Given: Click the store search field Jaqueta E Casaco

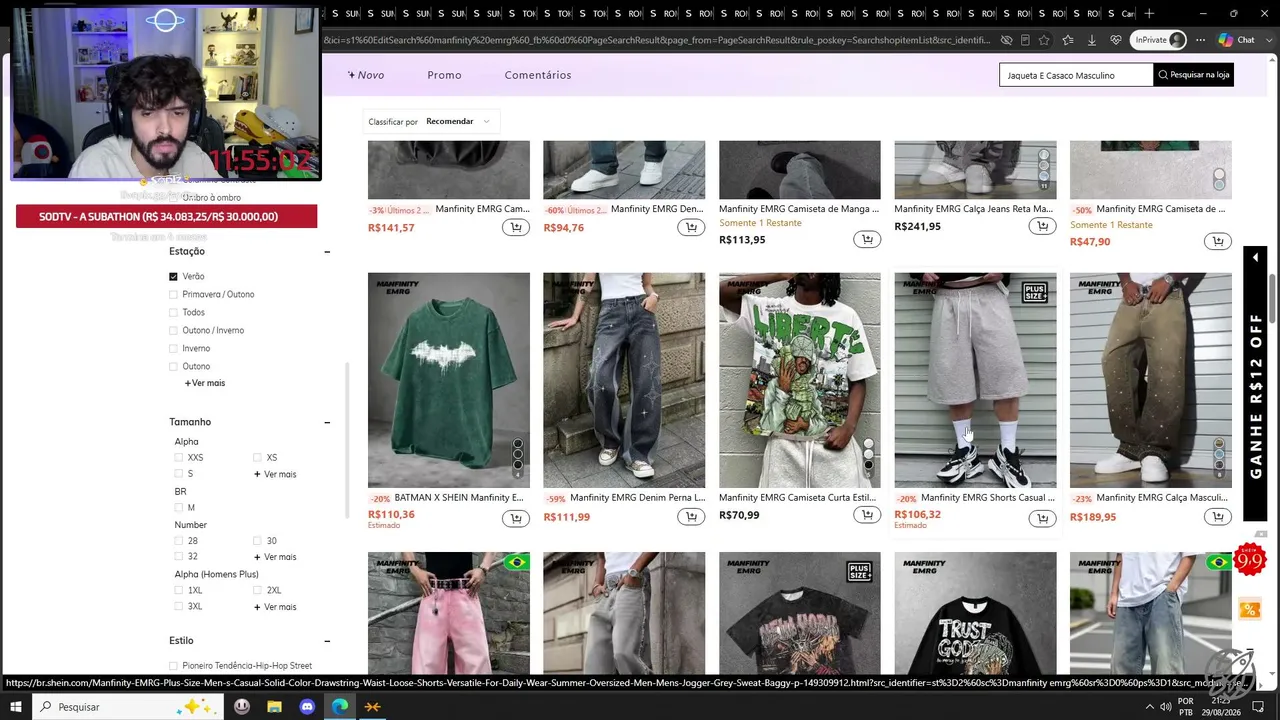Looking at the screenshot, I should [x=1076, y=75].
